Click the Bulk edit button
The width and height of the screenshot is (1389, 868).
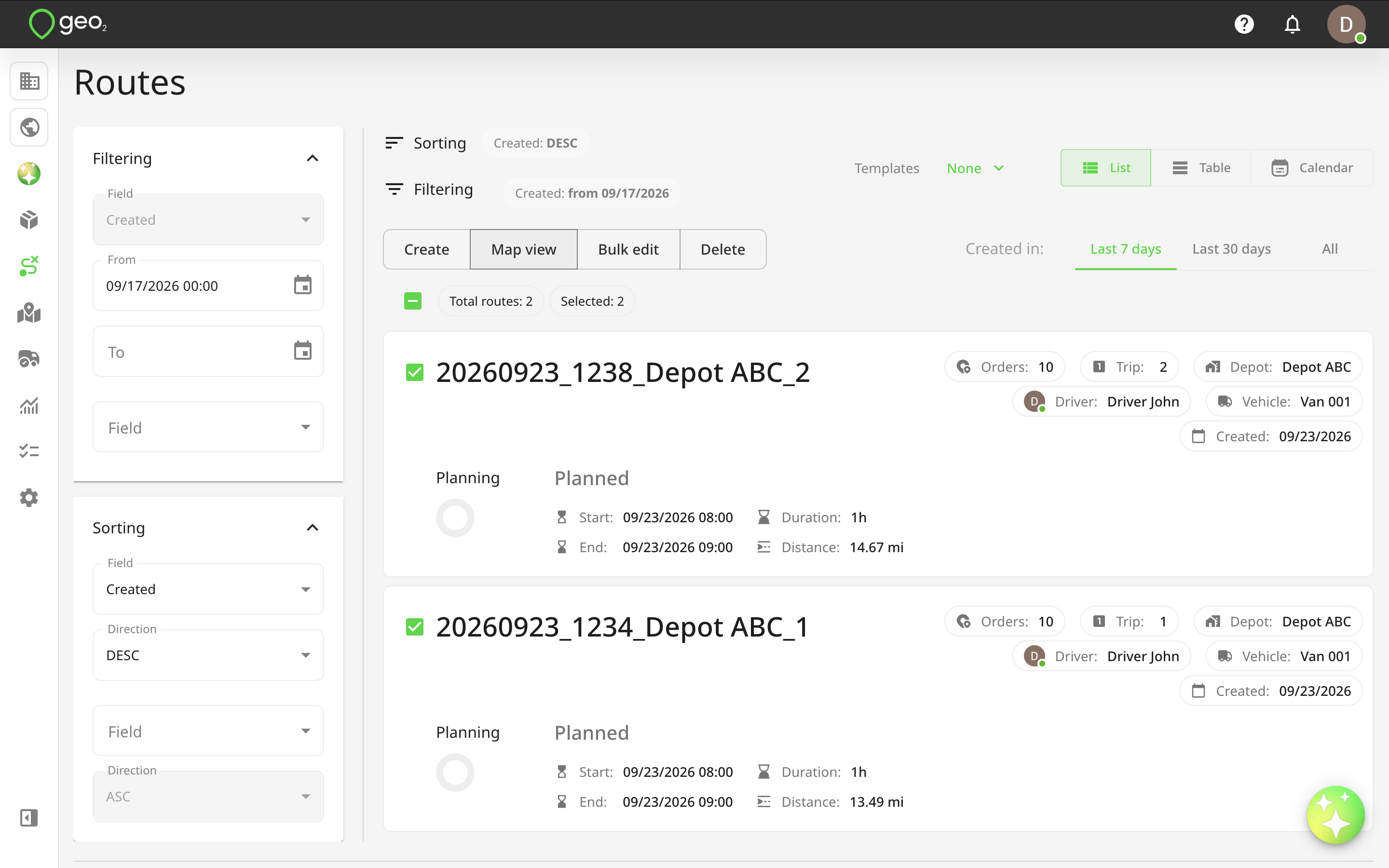628,249
